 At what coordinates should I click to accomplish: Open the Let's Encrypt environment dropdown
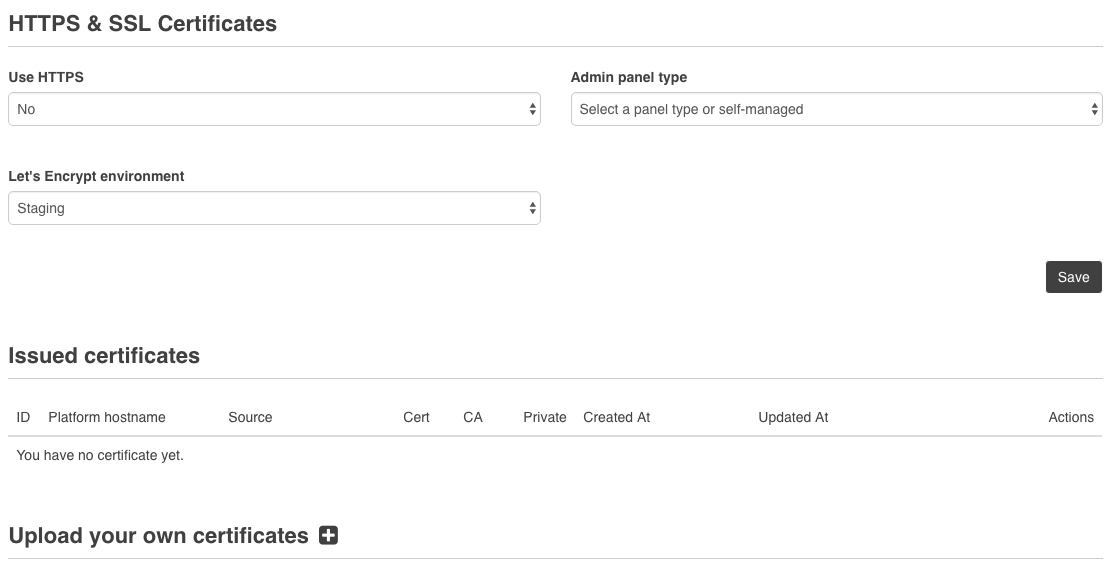274,208
